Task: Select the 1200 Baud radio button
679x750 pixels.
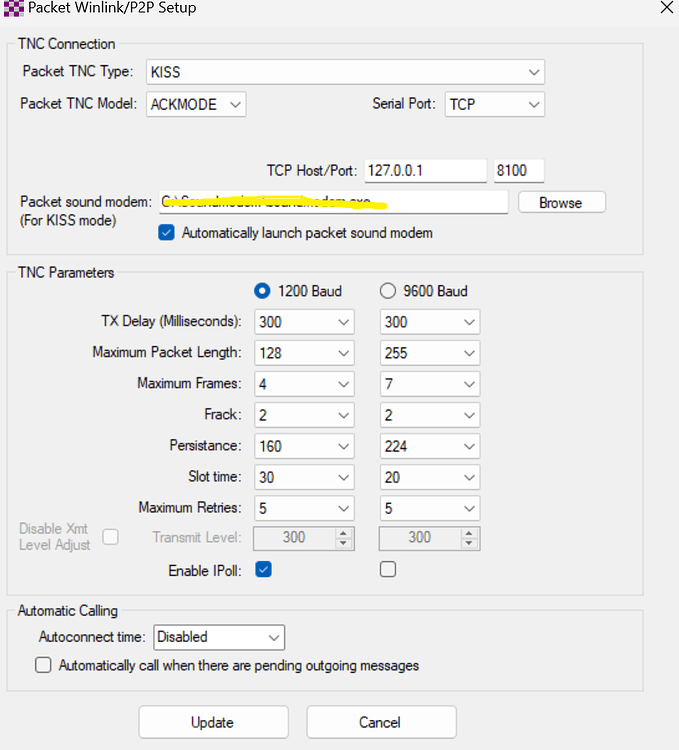Action: [x=263, y=291]
